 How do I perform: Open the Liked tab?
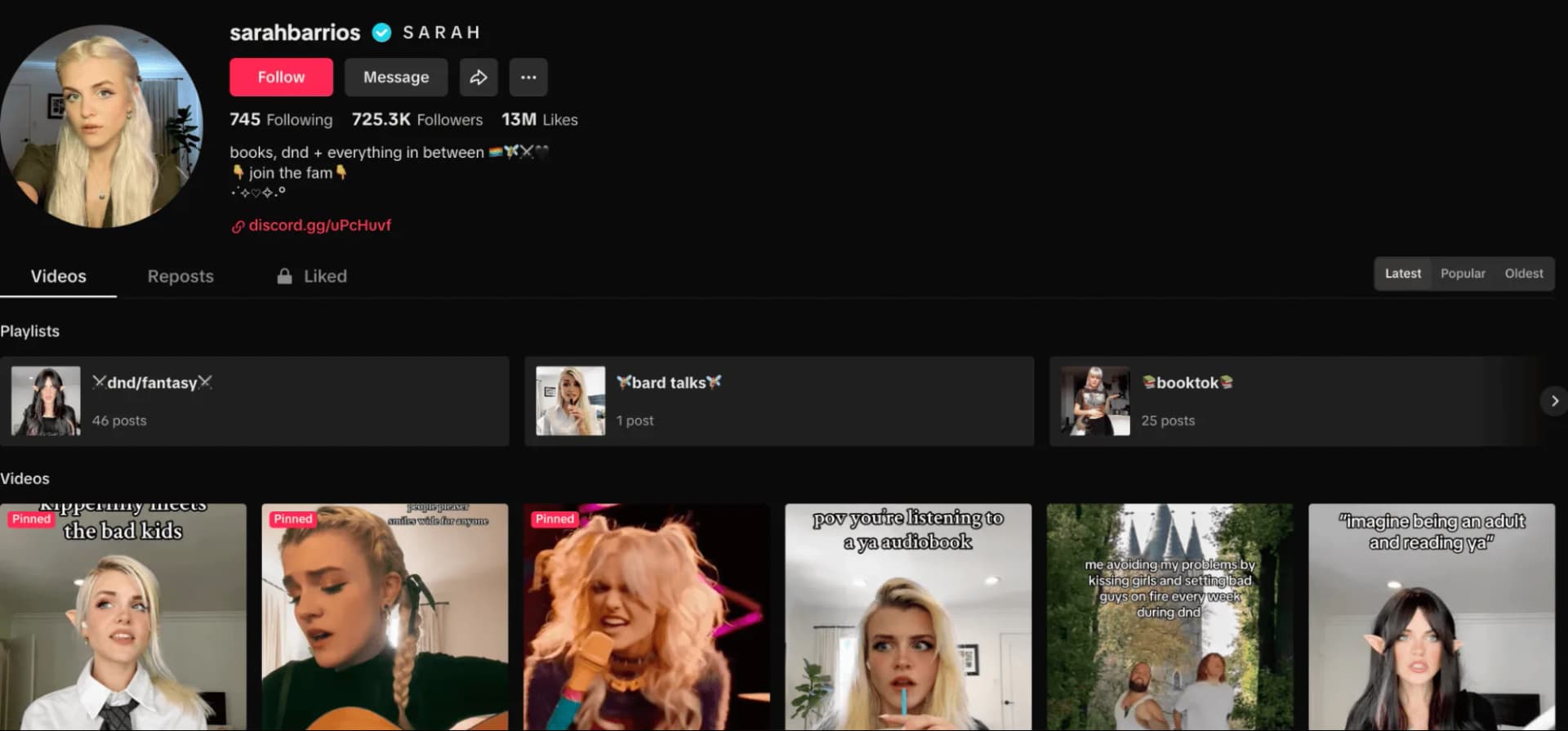tap(312, 276)
